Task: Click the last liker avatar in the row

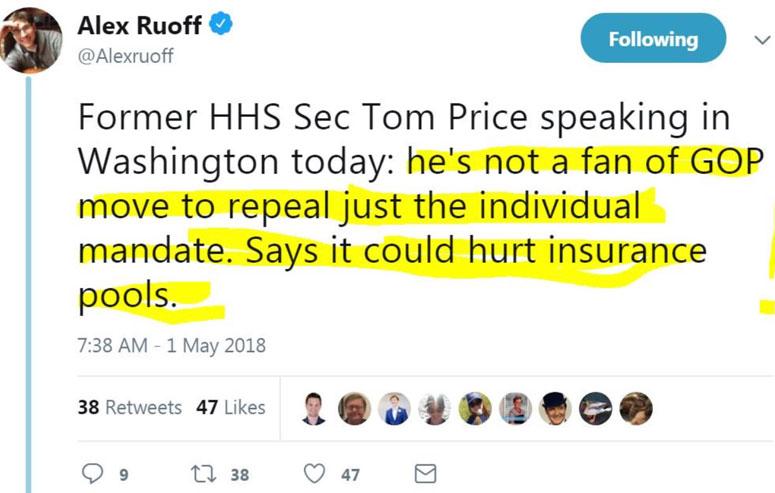Action: [x=636, y=408]
